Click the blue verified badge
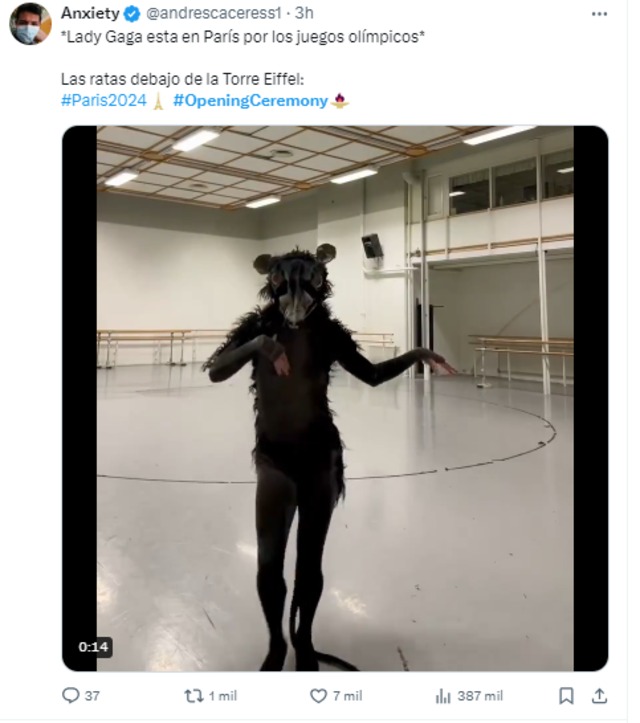Screen dimensions: 640x723 click(132, 14)
